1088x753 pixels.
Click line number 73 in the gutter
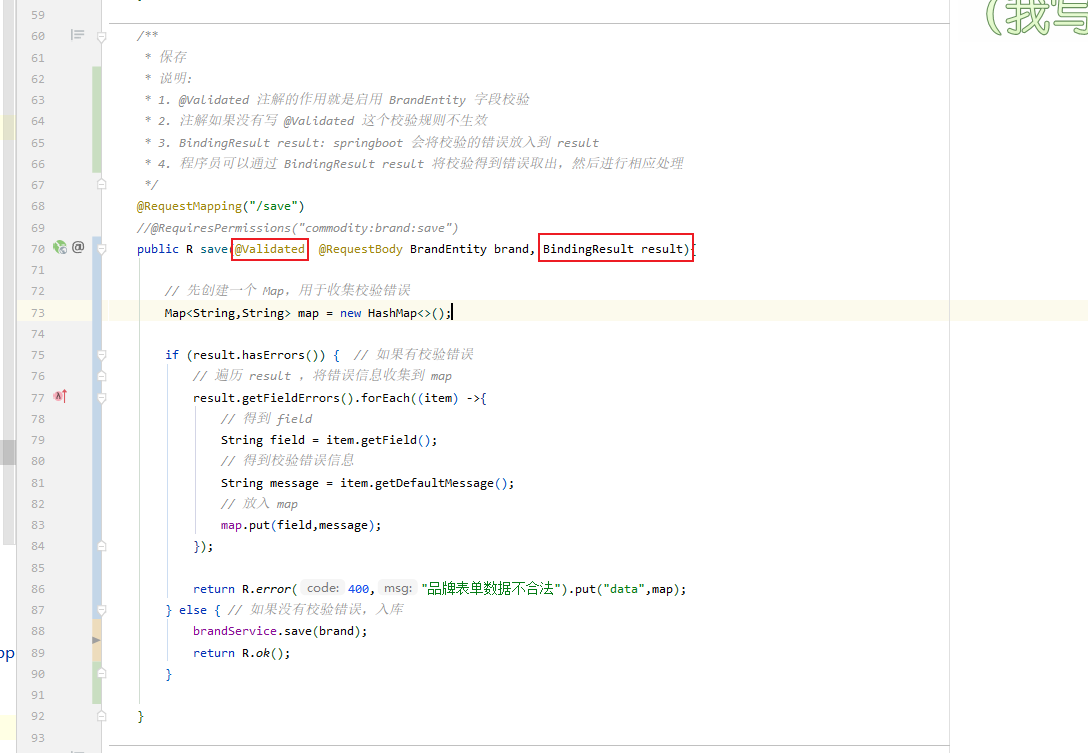[x=37, y=313]
